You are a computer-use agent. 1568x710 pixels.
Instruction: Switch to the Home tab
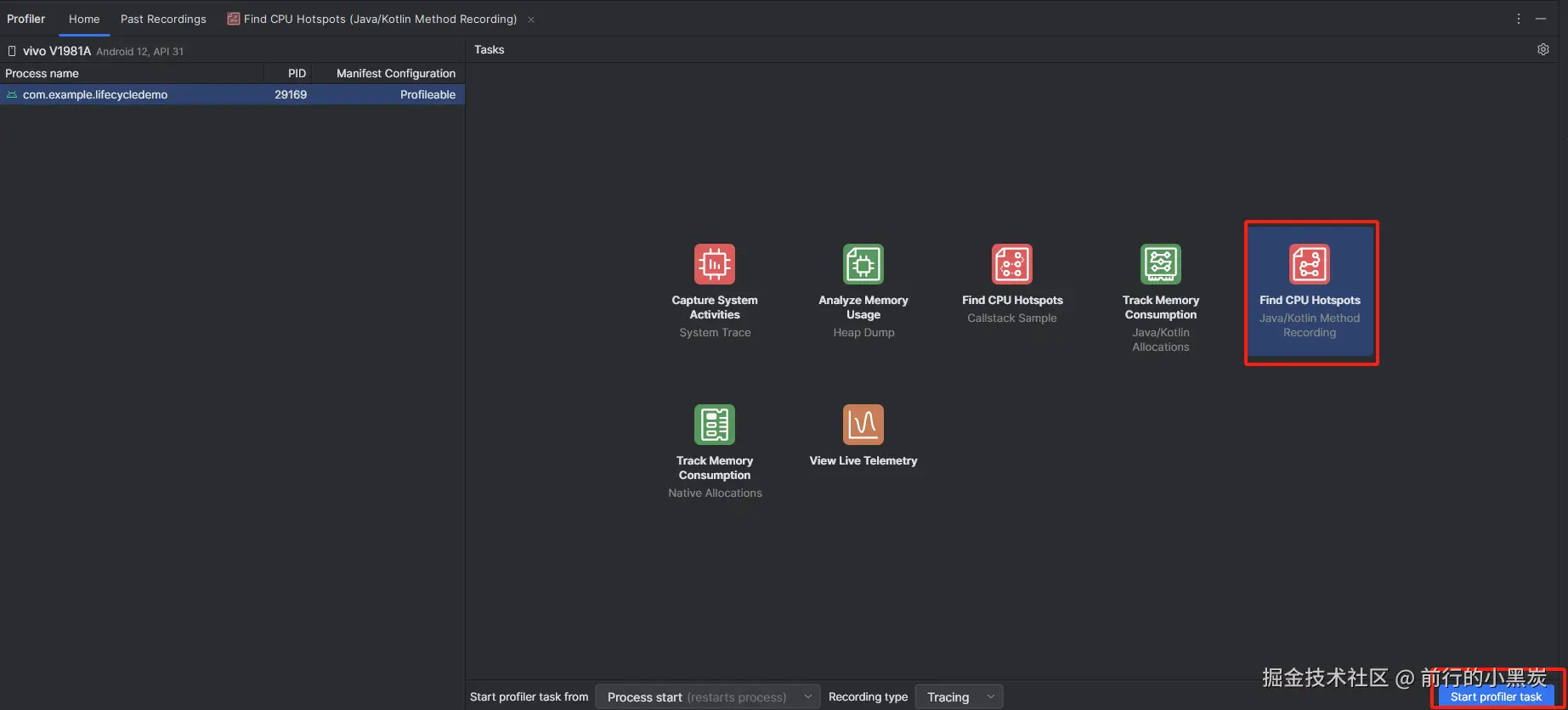(x=84, y=19)
